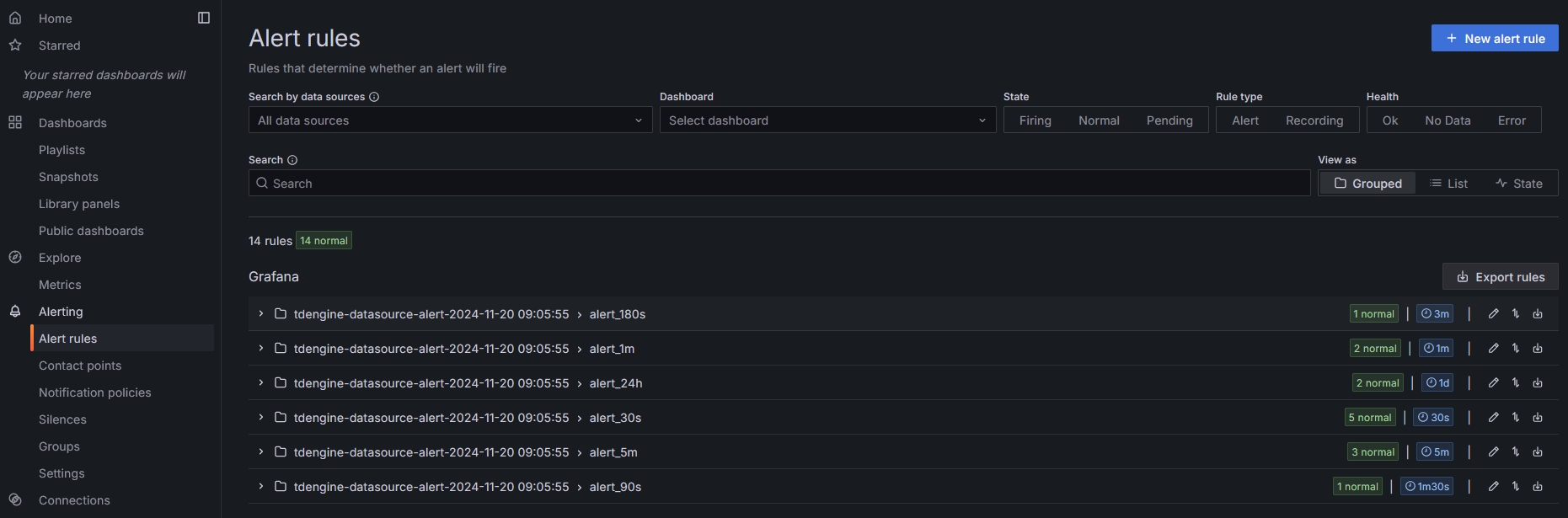Click the Export rules button

point(1500,277)
